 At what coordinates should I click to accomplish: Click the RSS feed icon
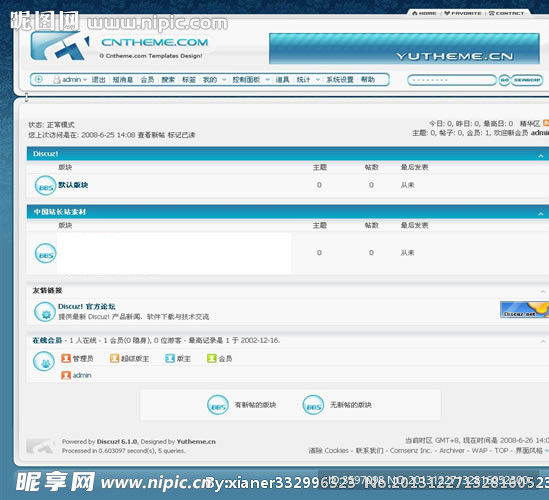(x=546, y=123)
